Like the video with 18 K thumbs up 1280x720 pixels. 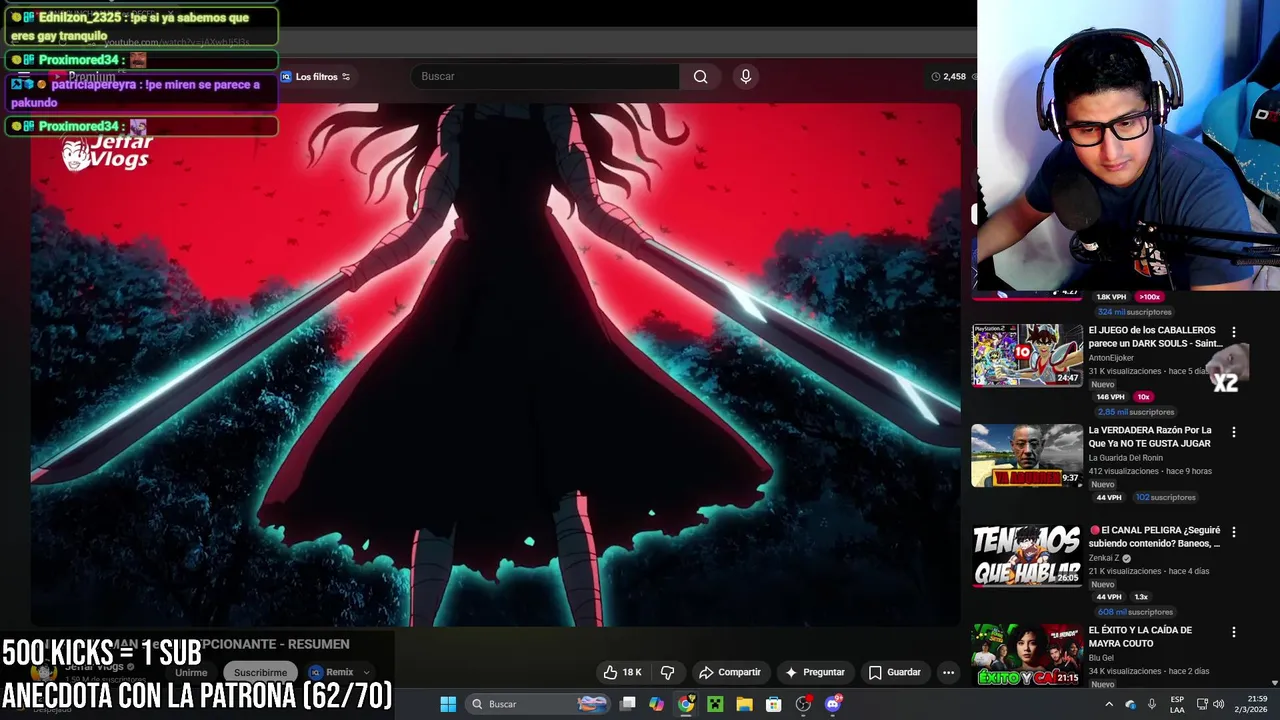(622, 672)
